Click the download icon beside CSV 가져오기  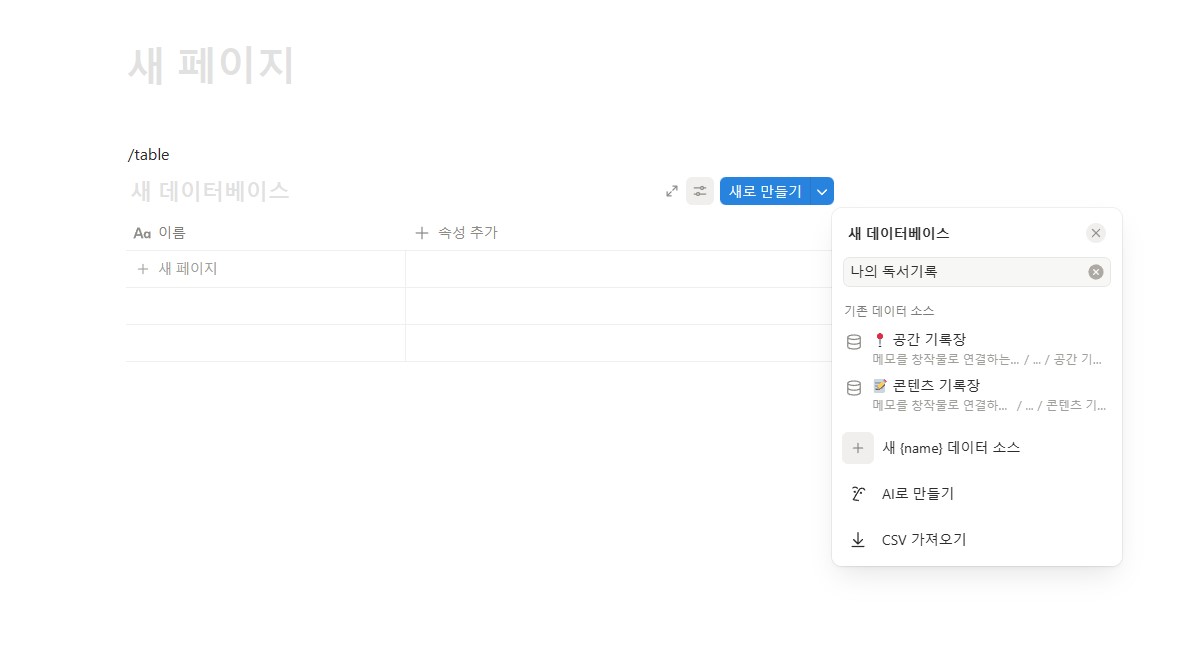click(x=858, y=539)
